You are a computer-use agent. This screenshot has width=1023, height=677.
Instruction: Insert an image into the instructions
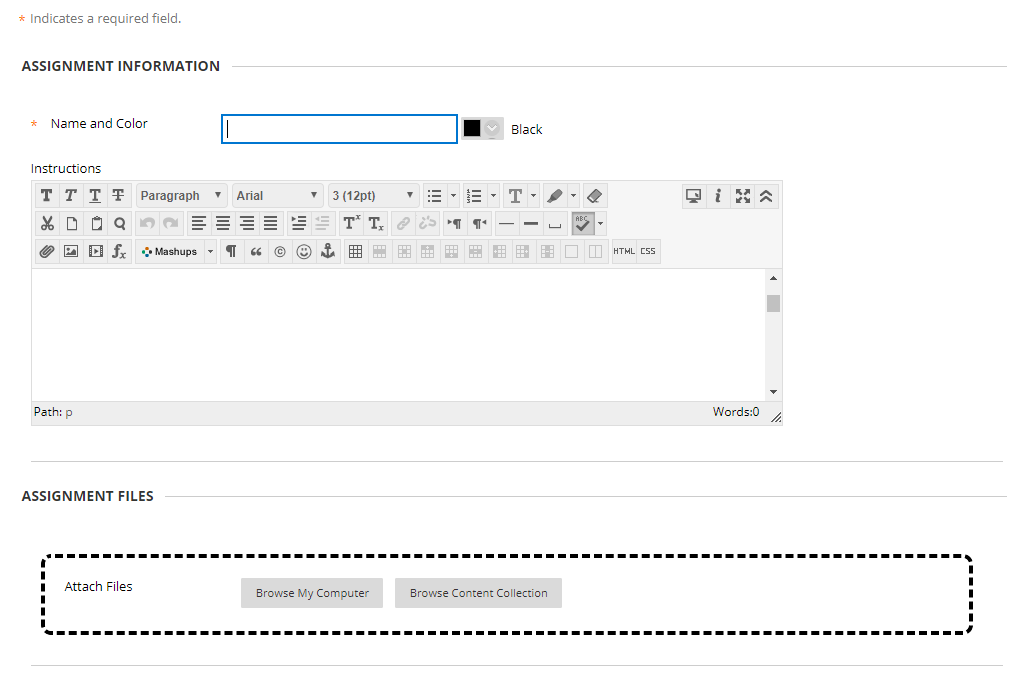click(70, 251)
